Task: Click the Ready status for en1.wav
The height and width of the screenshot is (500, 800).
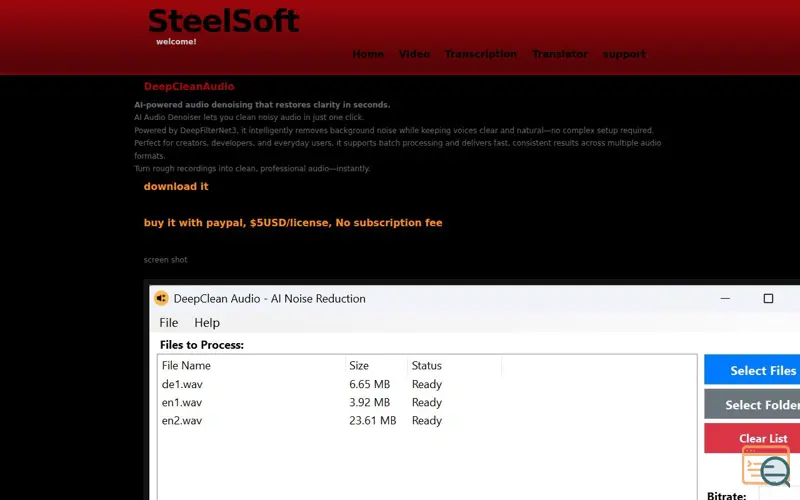Action: 427,403
